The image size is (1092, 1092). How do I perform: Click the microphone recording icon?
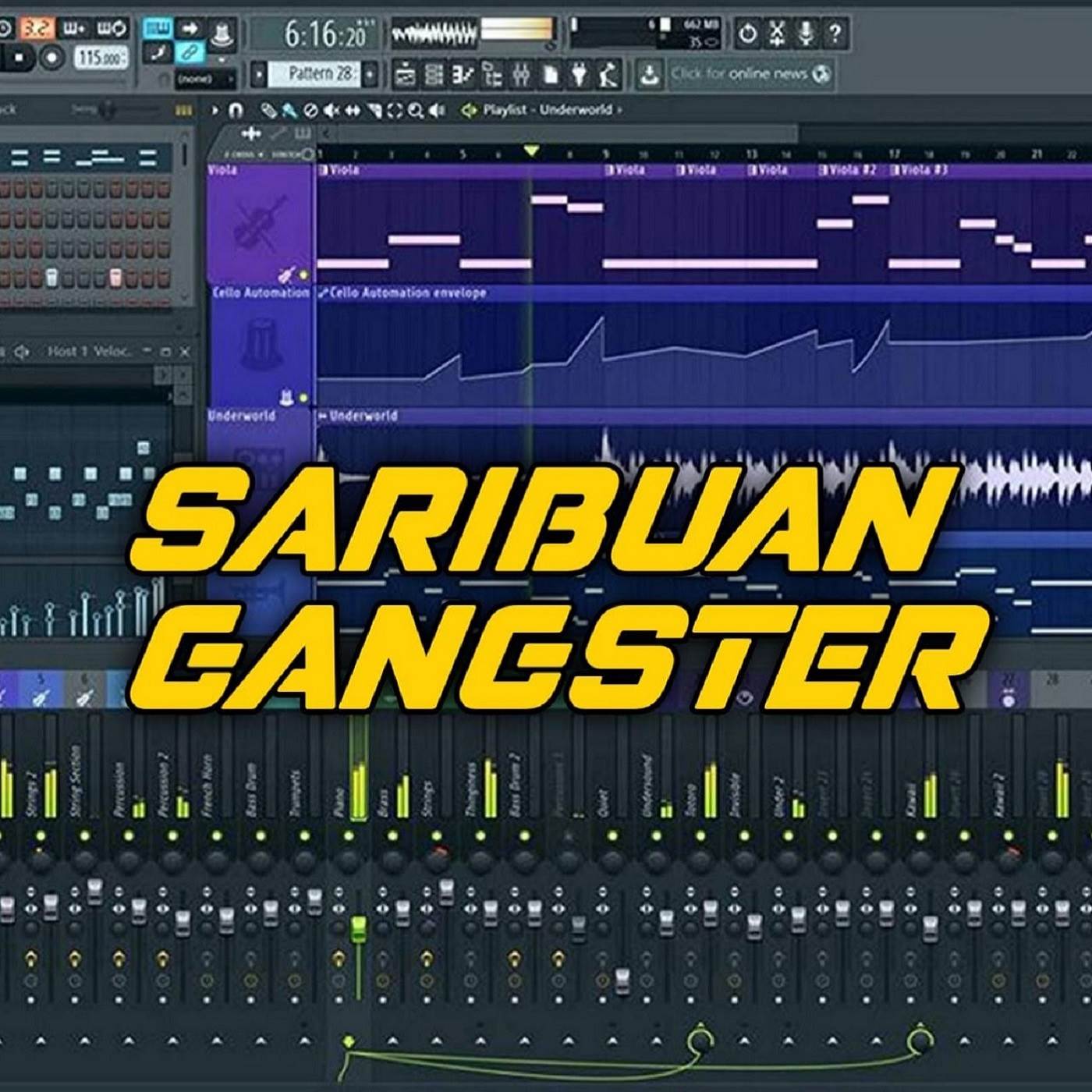point(806,33)
